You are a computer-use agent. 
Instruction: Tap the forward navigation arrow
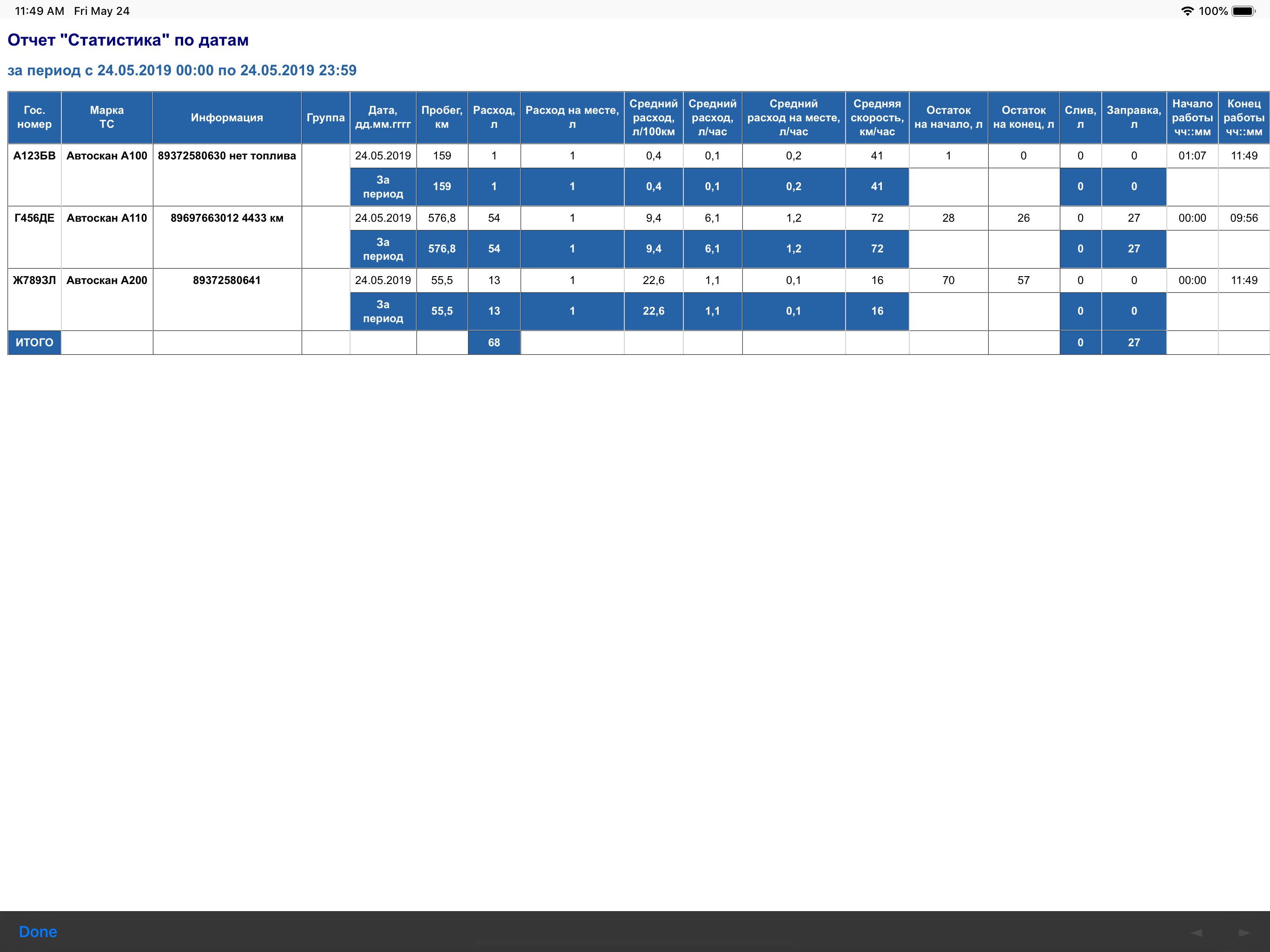pos(1244,932)
